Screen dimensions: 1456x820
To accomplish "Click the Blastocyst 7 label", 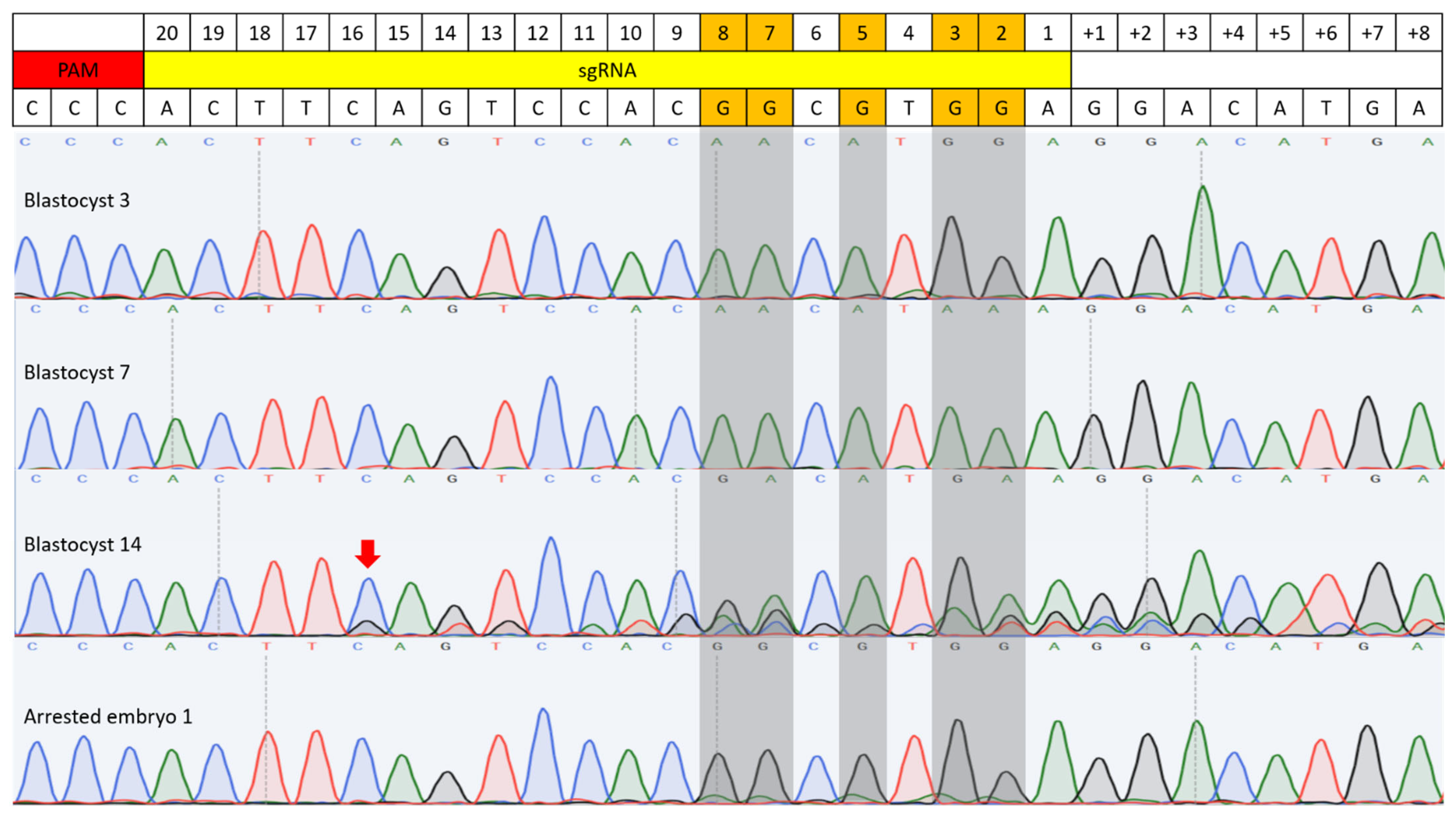I will pos(77,373).
